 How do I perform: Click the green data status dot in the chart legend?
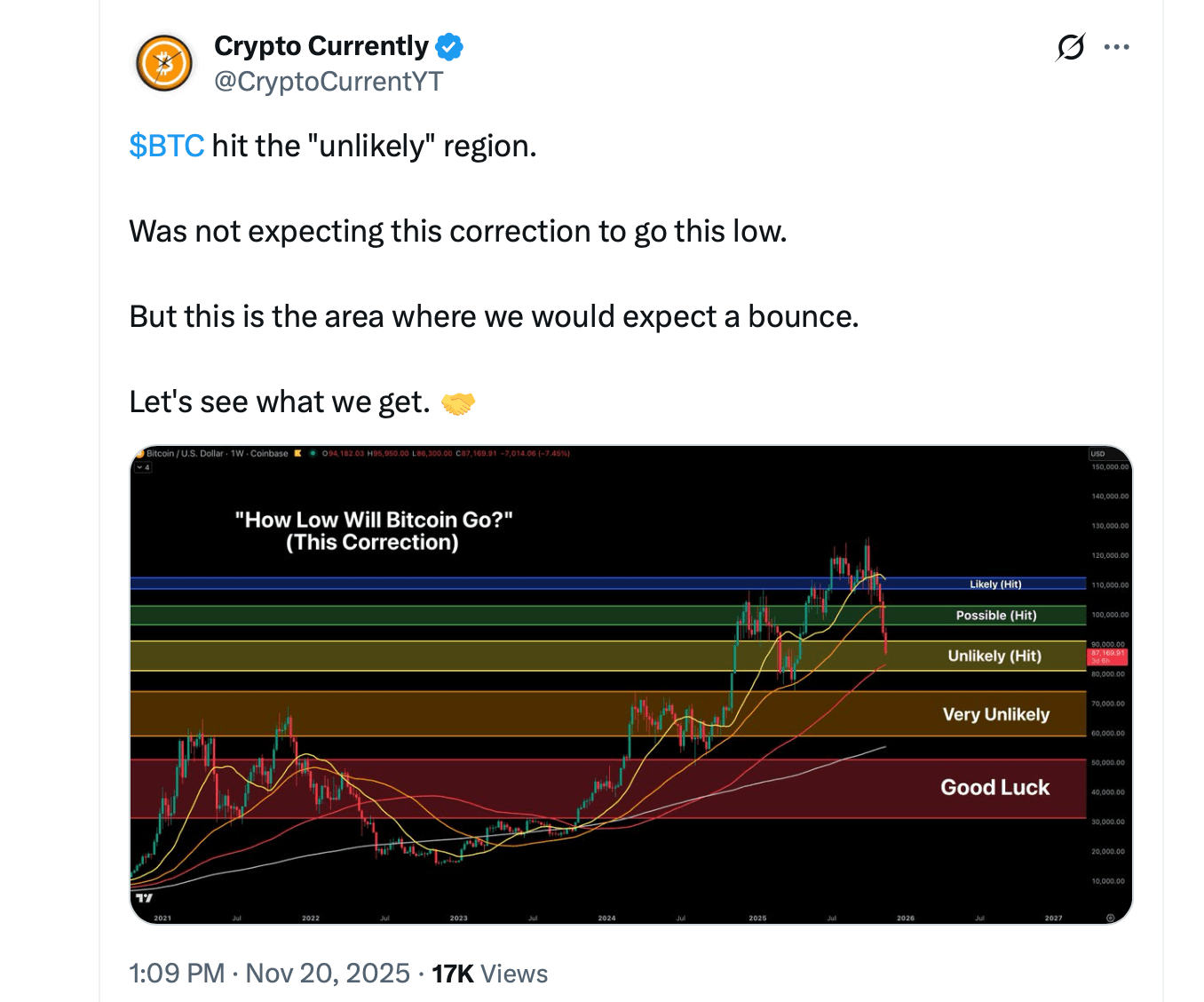click(313, 454)
